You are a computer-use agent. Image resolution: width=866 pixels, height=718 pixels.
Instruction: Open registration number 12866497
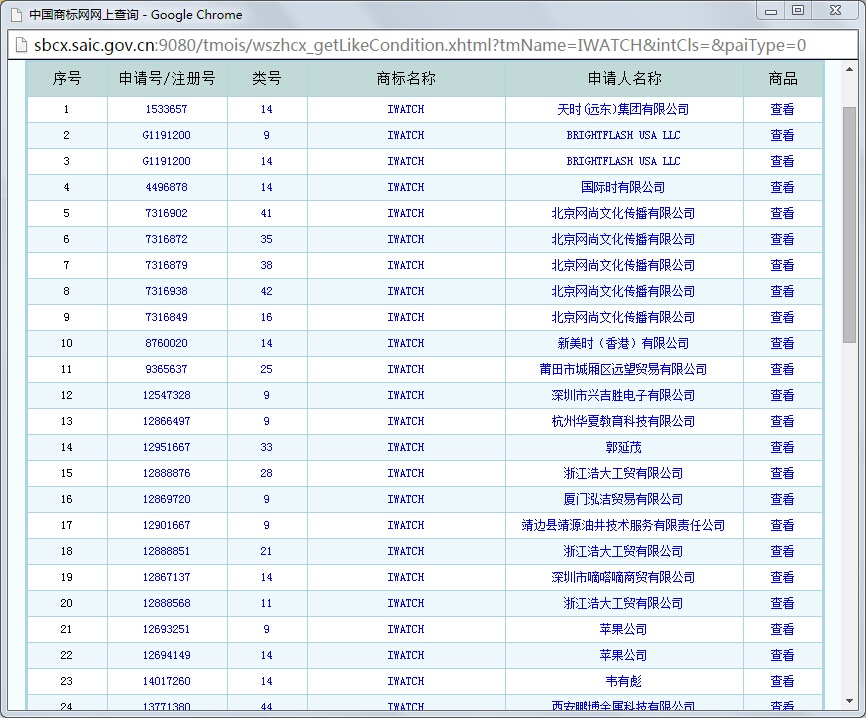(166, 421)
